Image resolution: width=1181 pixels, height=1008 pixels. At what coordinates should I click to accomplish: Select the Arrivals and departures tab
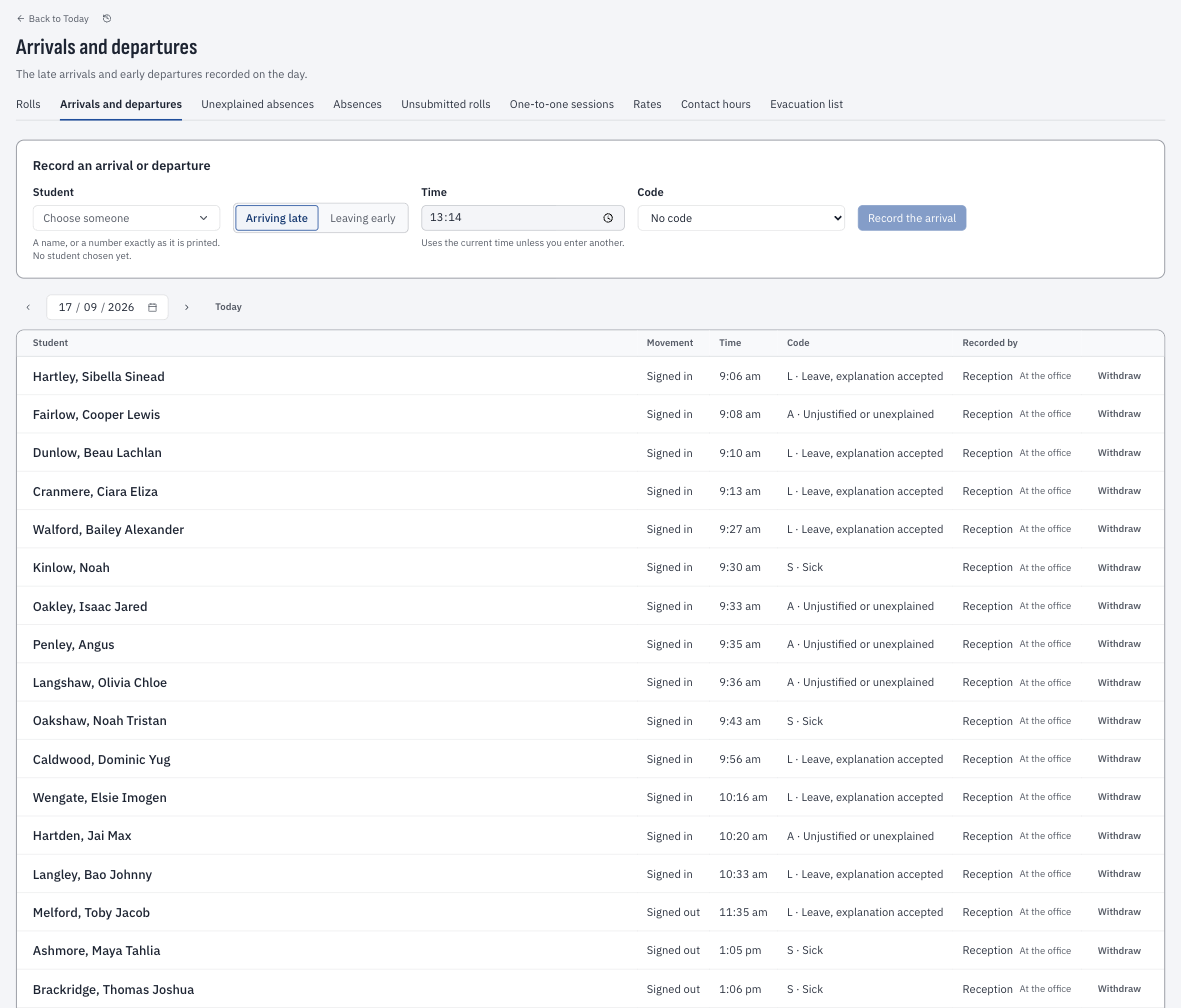[x=121, y=105]
